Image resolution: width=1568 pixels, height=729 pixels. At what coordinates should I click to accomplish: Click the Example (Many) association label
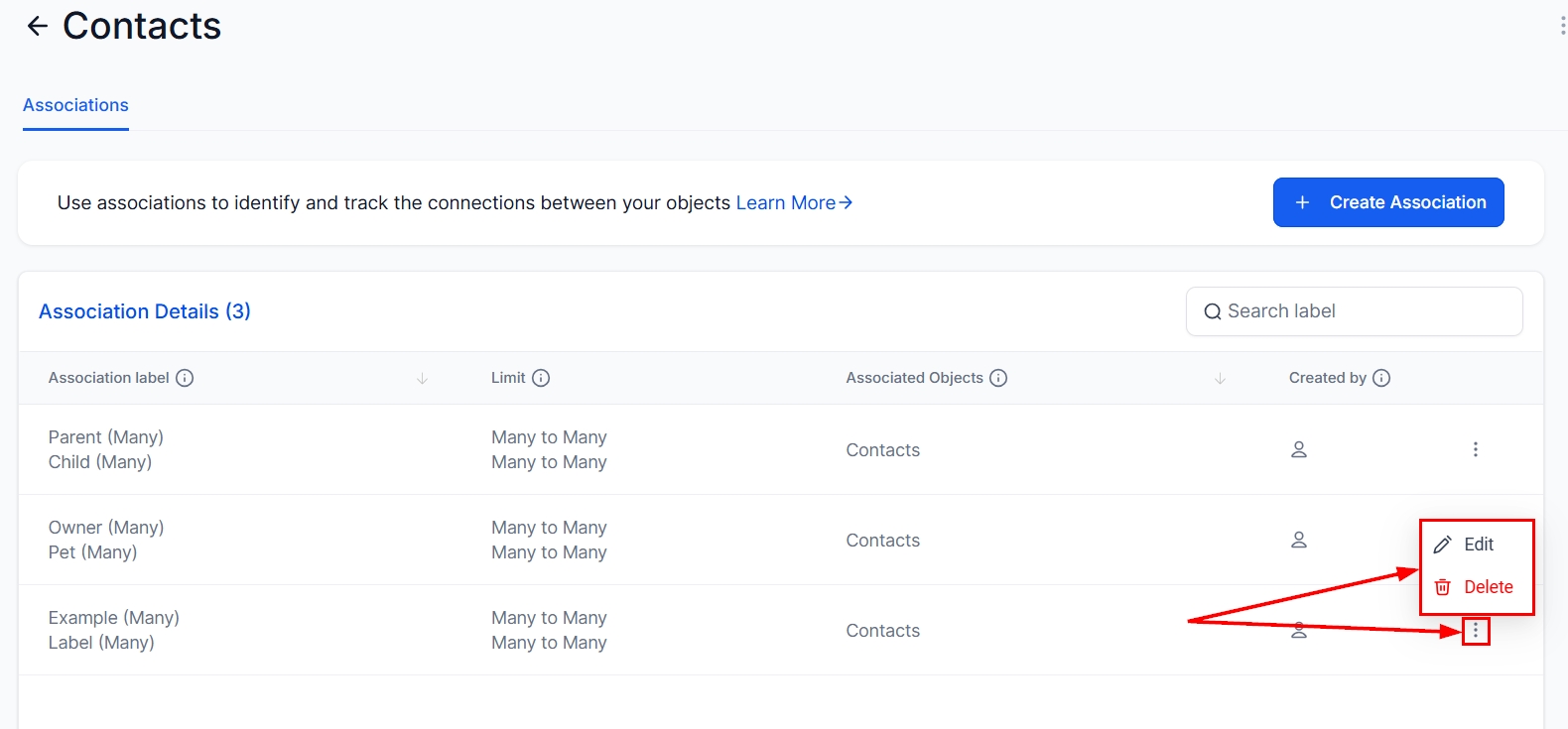click(x=114, y=618)
